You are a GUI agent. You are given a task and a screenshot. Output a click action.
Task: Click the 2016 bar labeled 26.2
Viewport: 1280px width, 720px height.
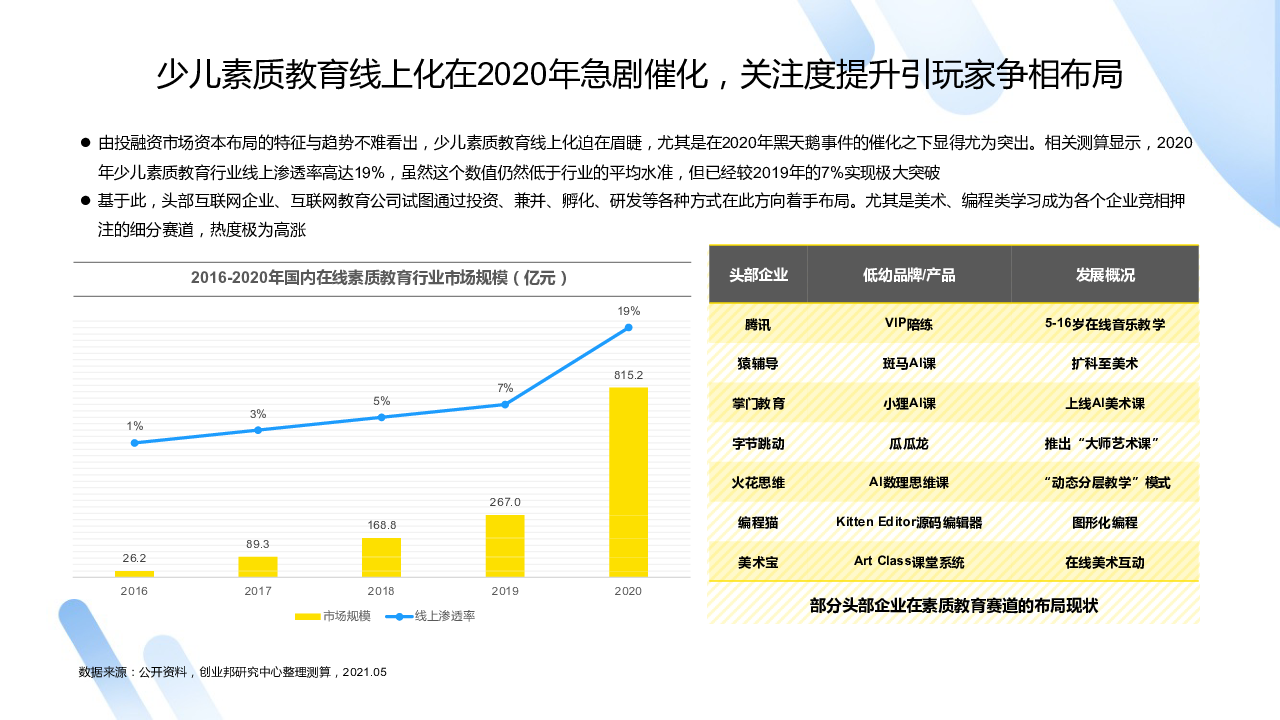pyautogui.click(x=134, y=574)
